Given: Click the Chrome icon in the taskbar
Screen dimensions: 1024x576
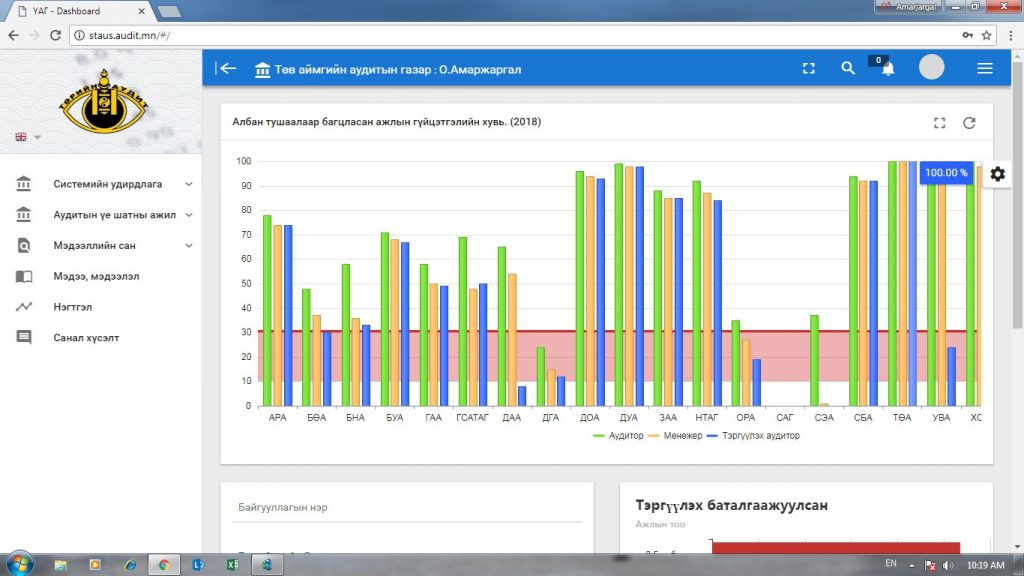Looking at the screenshot, I should click(x=164, y=565).
